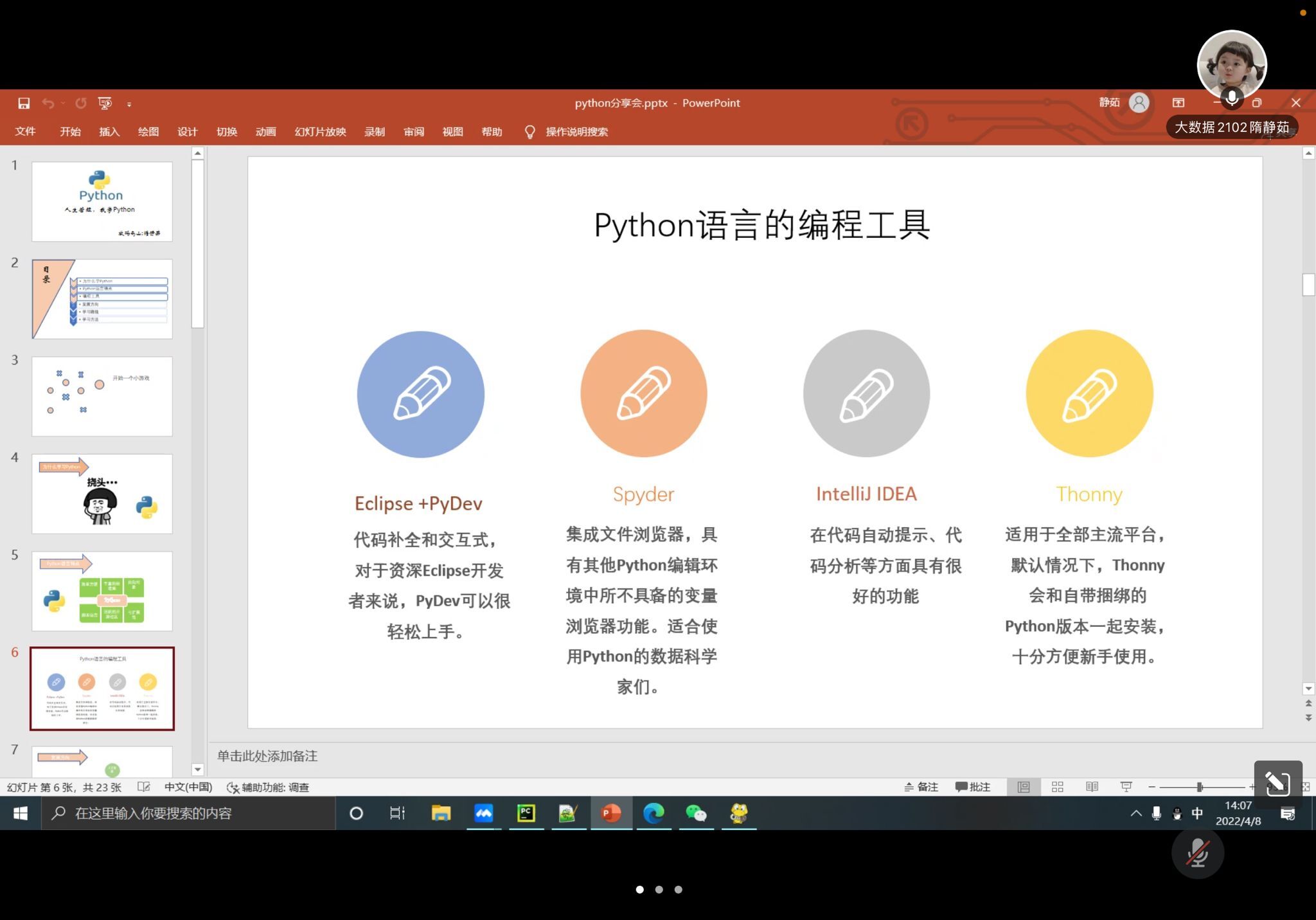Screen dimensions: 1316x920
Task: Switch to Slide Sorter view
Action: click(1058, 787)
